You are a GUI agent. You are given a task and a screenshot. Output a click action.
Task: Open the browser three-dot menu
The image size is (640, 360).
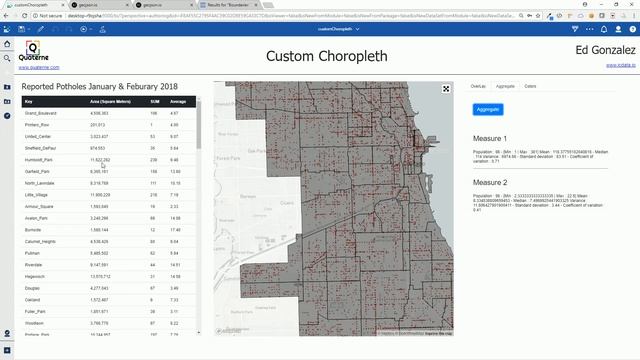[x=634, y=16]
